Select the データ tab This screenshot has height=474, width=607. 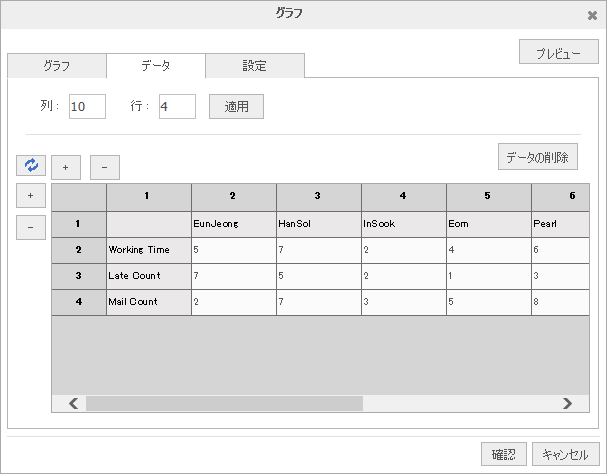point(155,66)
